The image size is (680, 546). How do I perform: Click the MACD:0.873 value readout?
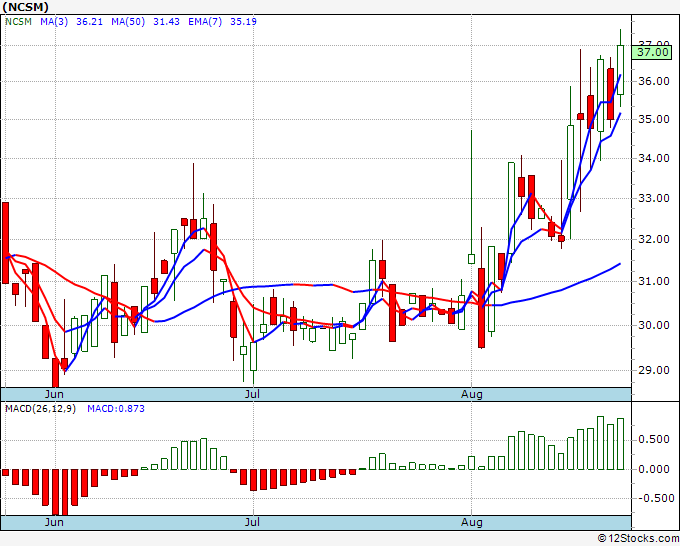pyautogui.click(x=116, y=409)
